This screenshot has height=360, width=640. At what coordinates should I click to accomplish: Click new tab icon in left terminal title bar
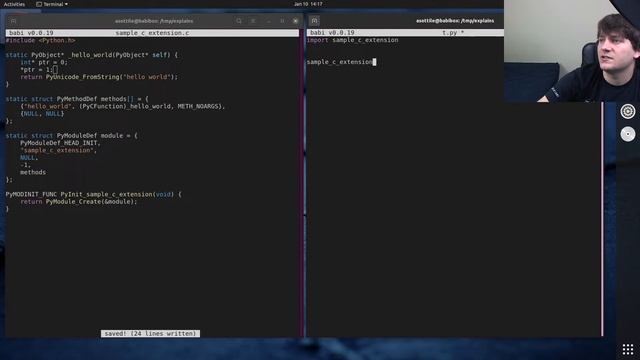pos(13,21)
